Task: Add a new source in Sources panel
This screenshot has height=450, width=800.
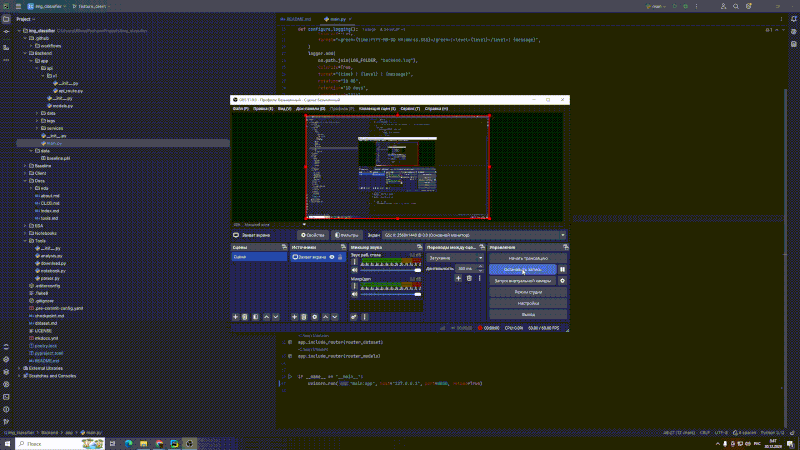Action: click(295, 317)
